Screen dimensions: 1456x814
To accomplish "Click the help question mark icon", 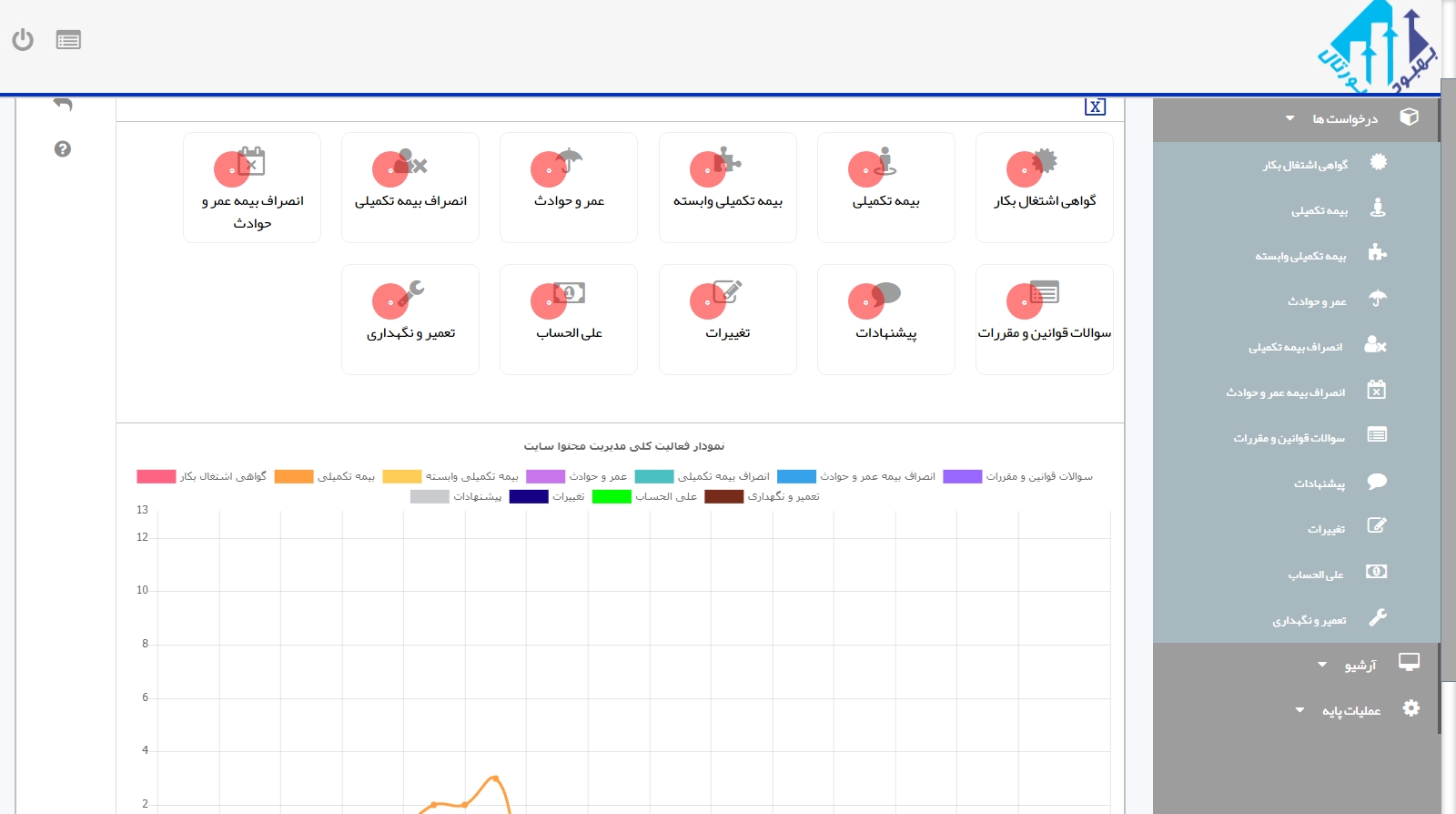I will pos(63,149).
